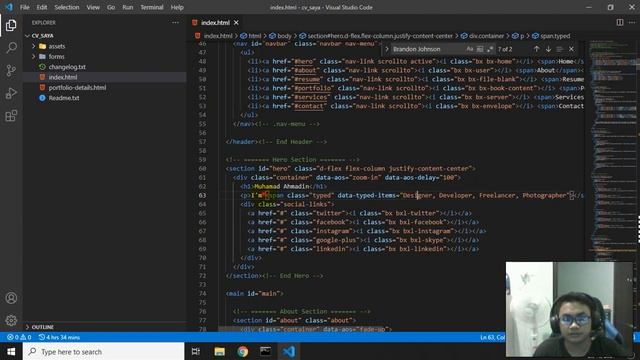Click the 4 hrs 34 mins status item
The width and height of the screenshot is (640, 360).
tap(60, 338)
